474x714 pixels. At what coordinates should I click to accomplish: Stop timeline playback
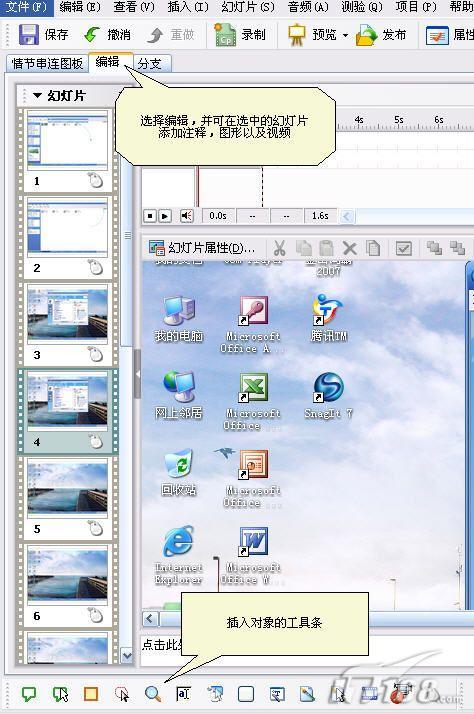[x=150, y=216]
